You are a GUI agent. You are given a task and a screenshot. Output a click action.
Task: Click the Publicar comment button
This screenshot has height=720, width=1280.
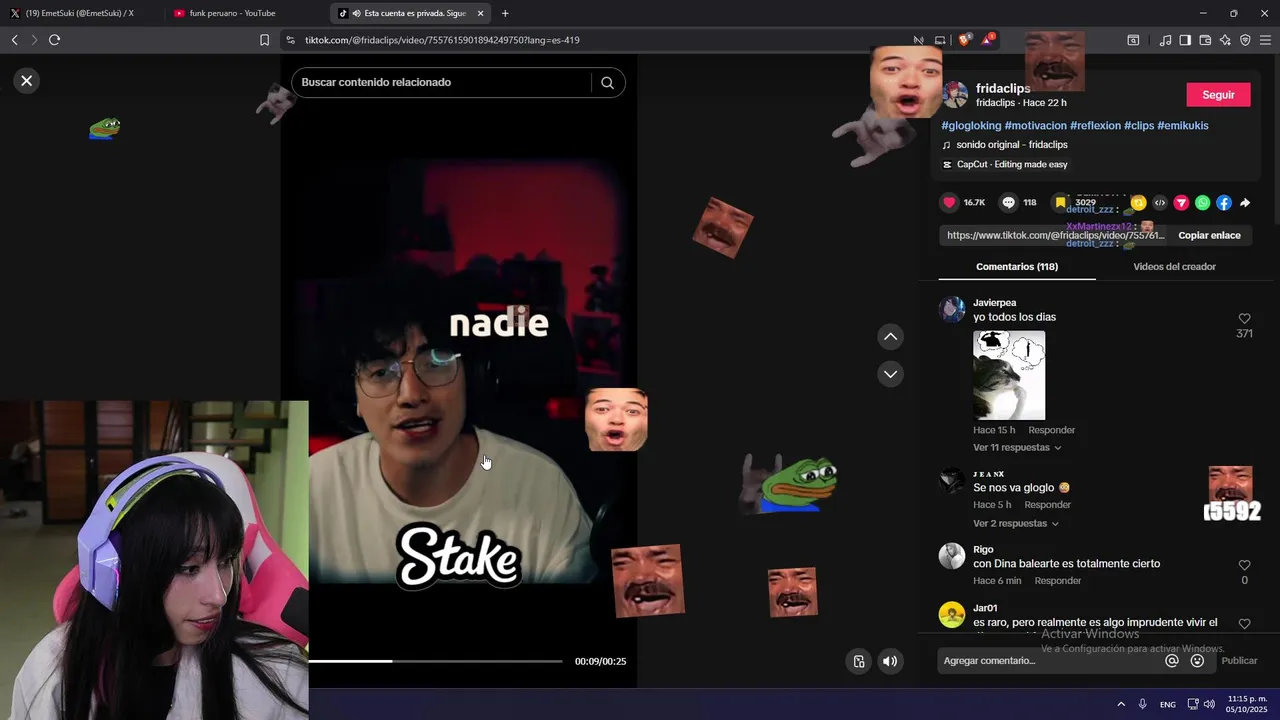(x=1239, y=661)
